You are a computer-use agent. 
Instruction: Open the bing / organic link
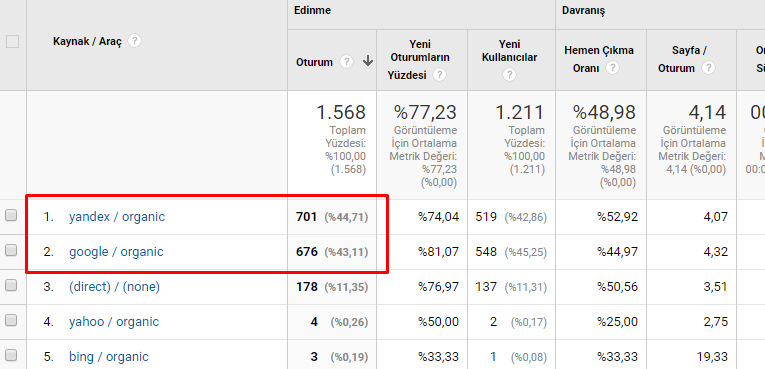[109, 357]
